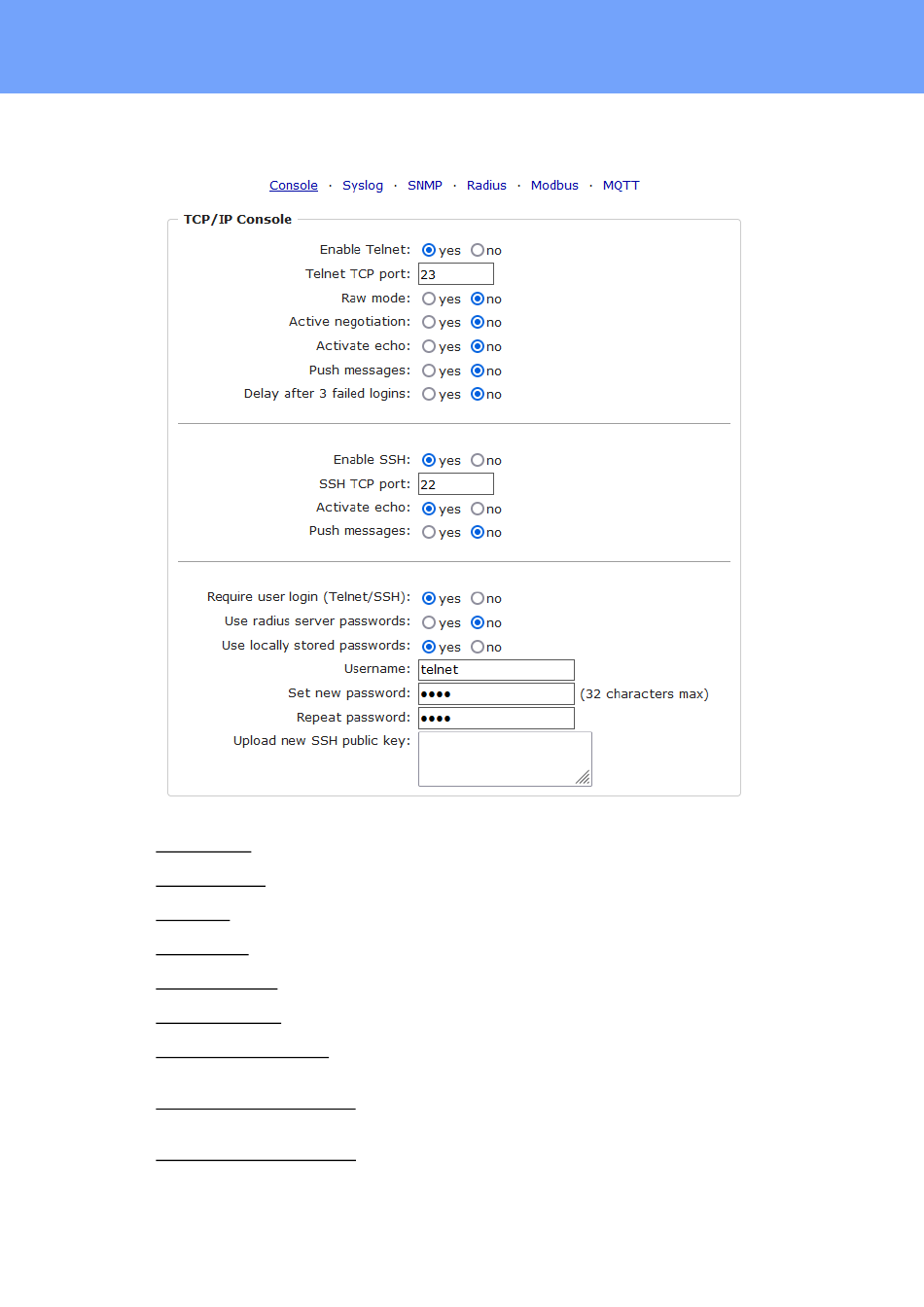Select no for Active negotiation
The image size is (924, 1307).
tap(478, 322)
